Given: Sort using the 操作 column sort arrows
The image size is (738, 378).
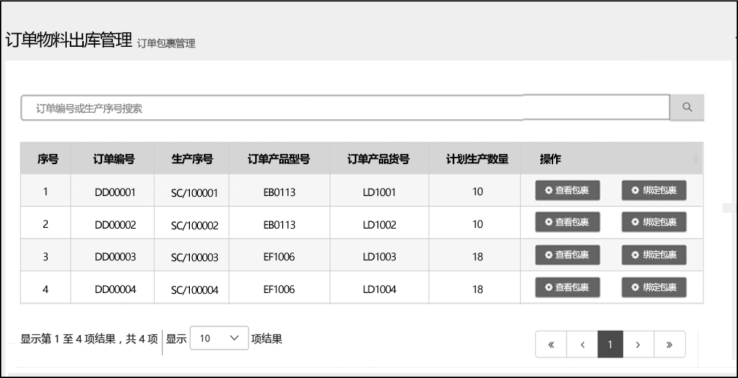Looking at the screenshot, I should pos(696,159).
